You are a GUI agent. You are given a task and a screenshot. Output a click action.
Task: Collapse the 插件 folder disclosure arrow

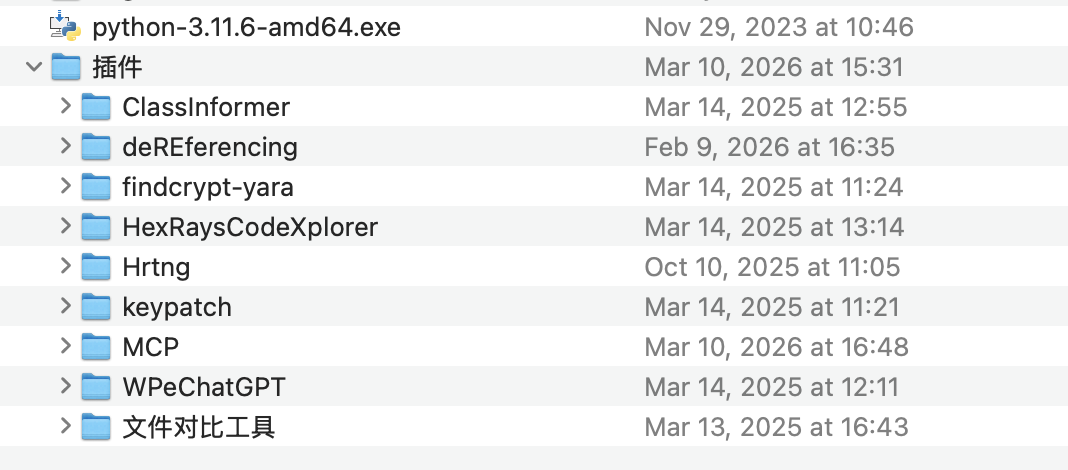[x=34, y=67]
